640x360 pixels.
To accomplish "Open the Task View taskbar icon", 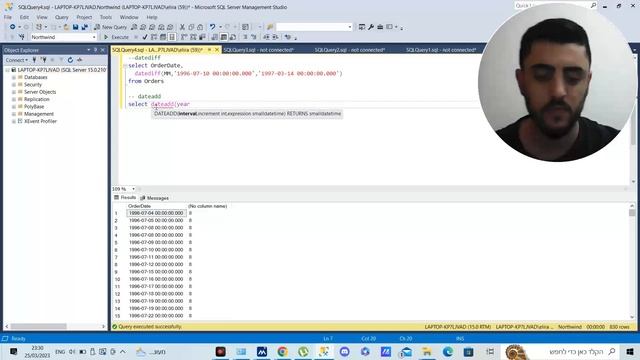I will tap(490, 351).
